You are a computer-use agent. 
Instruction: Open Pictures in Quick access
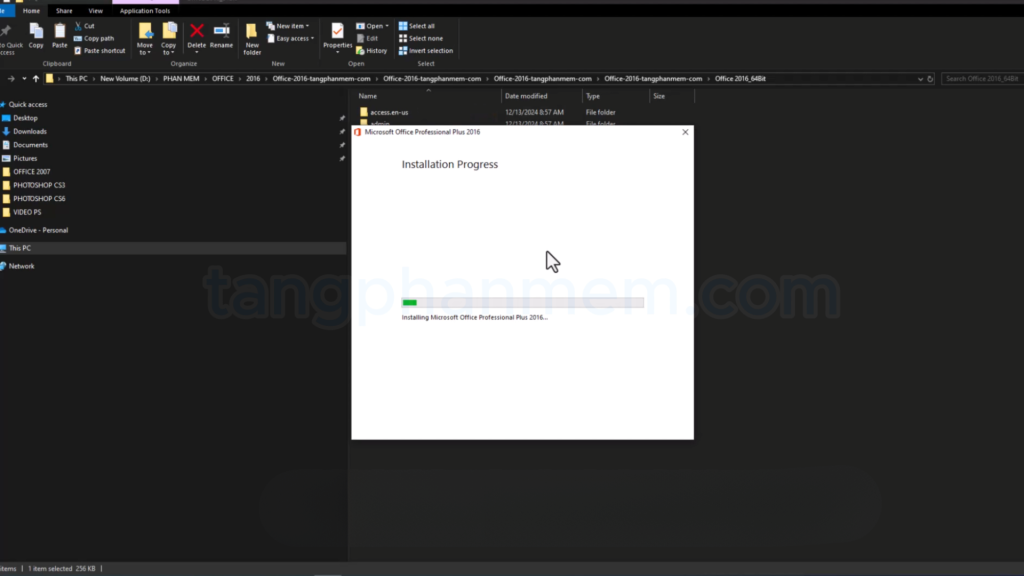[x=25, y=158]
